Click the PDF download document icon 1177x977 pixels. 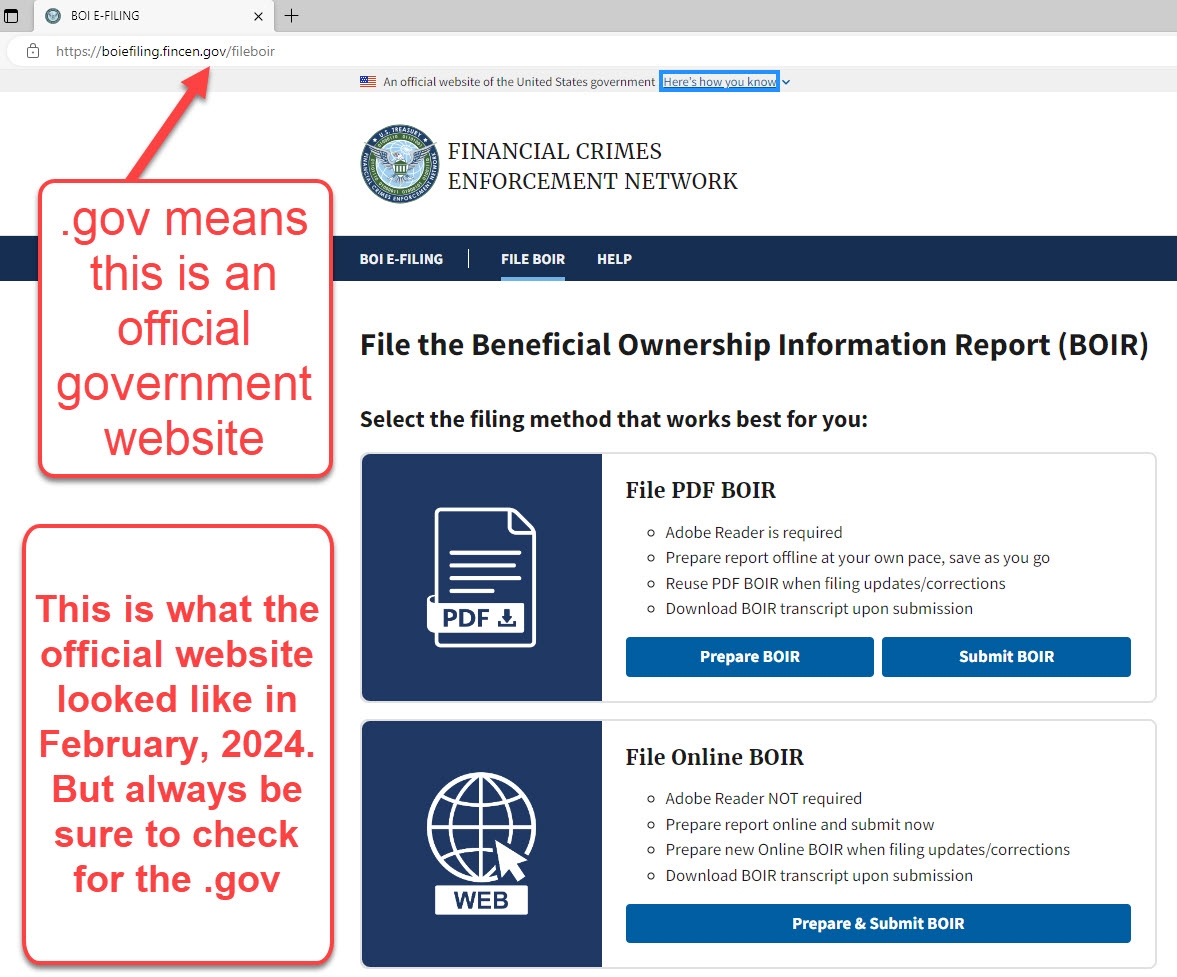click(481, 577)
